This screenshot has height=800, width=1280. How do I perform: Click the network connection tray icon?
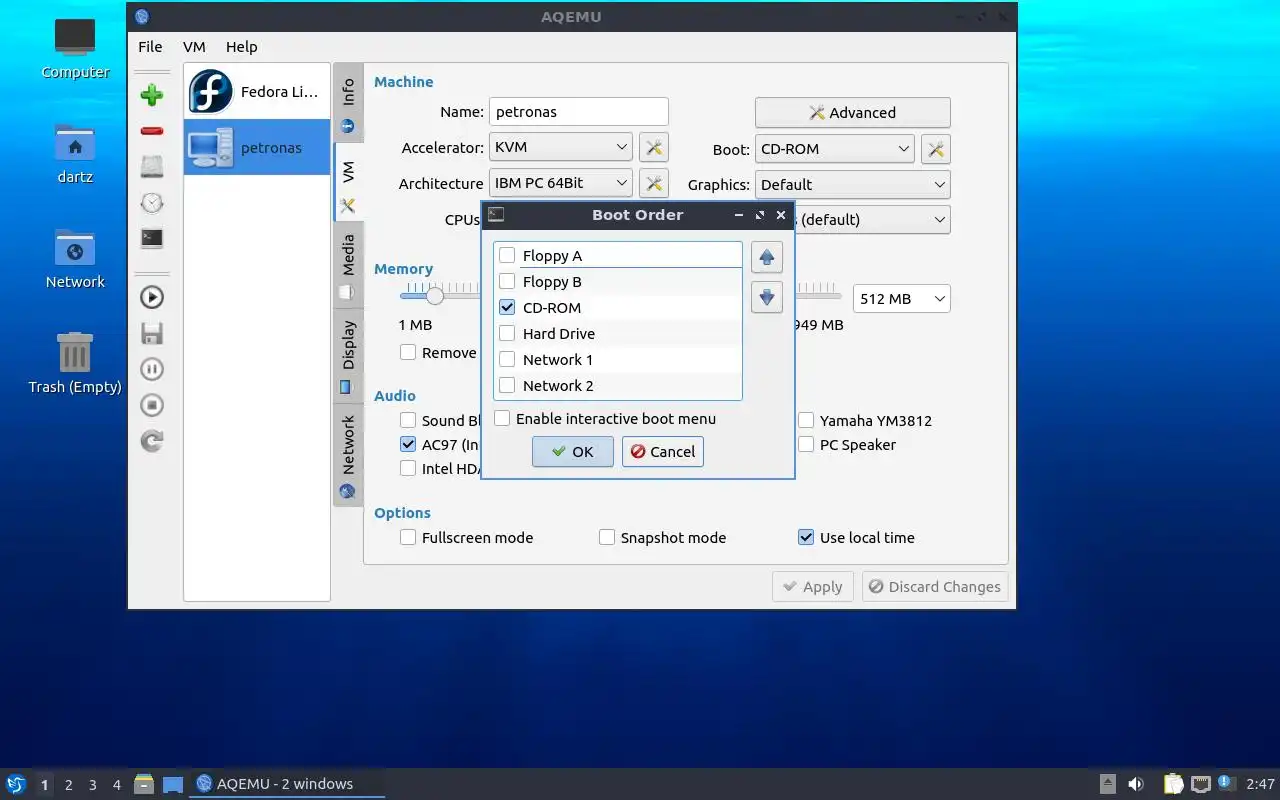pyautogui.click(x=1201, y=784)
